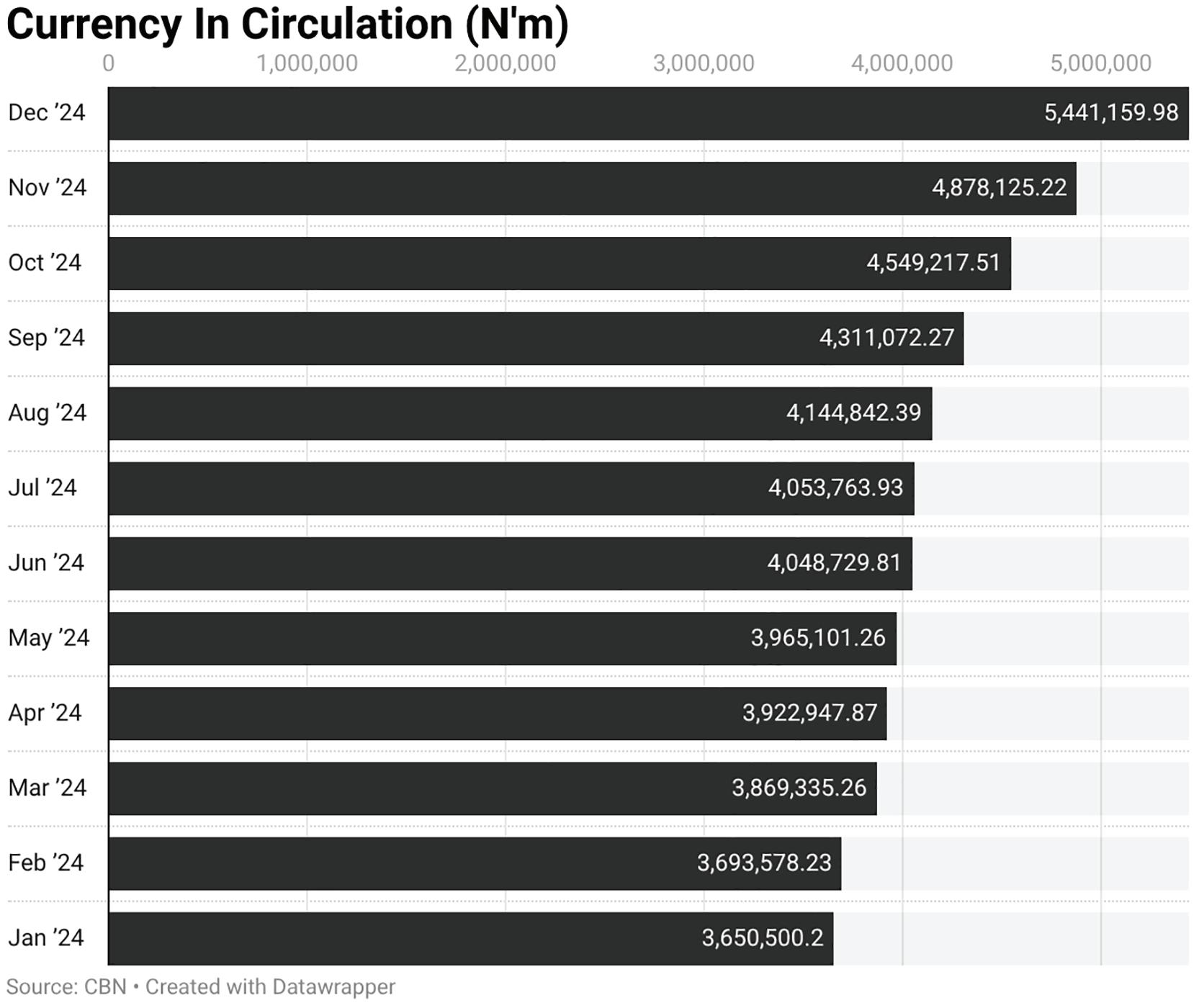
Task: Click the 5,441,159.98 value label
Action: [1110, 113]
